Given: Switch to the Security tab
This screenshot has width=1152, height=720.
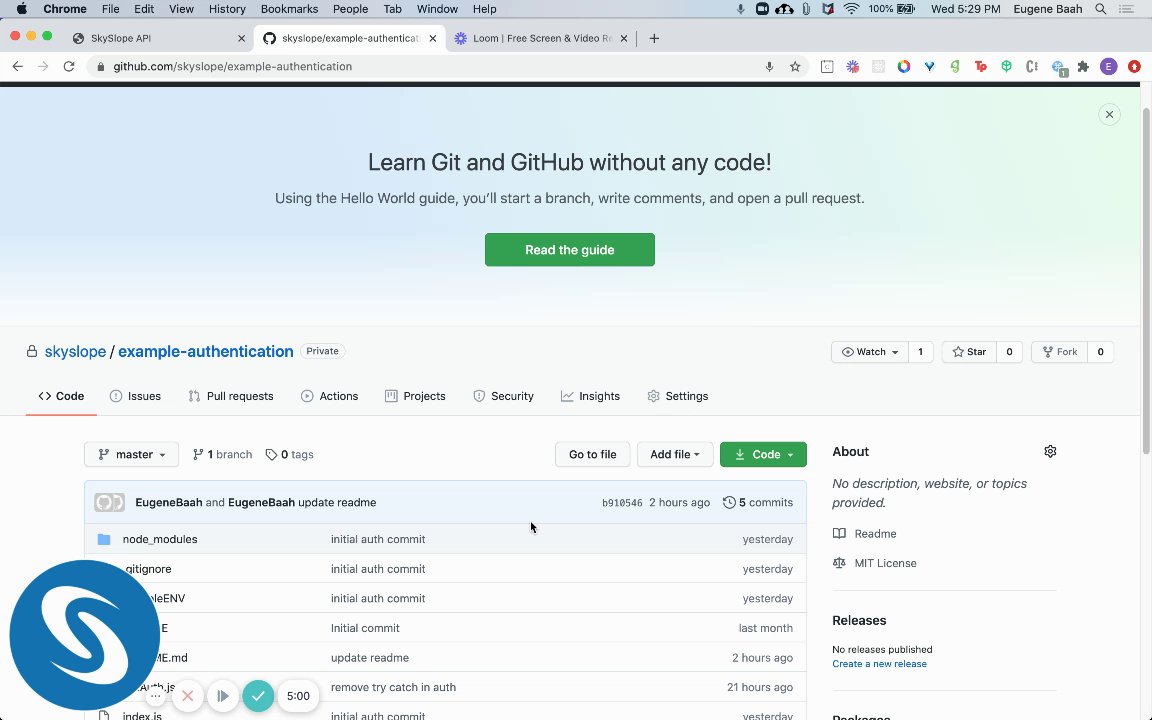Looking at the screenshot, I should (x=503, y=396).
